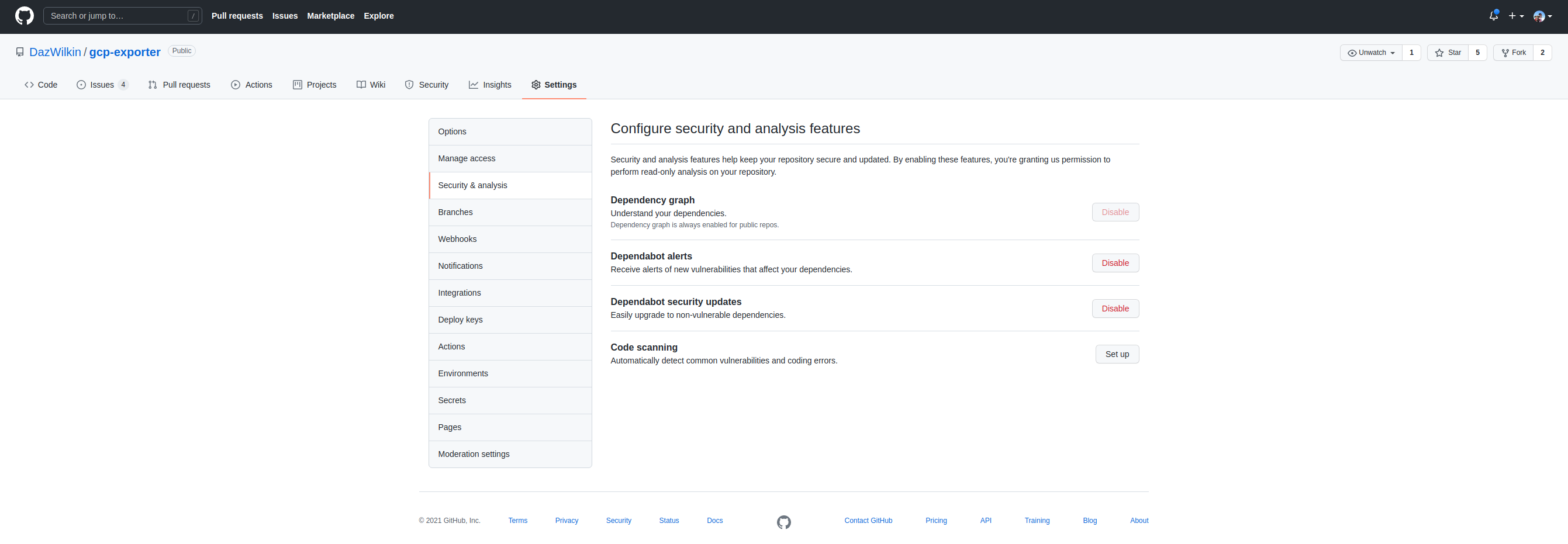Open Explore from the header
1568x544 pixels.
379,16
